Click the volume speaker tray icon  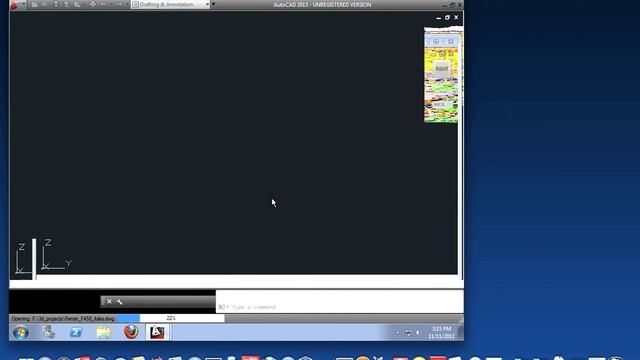click(x=418, y=333)
